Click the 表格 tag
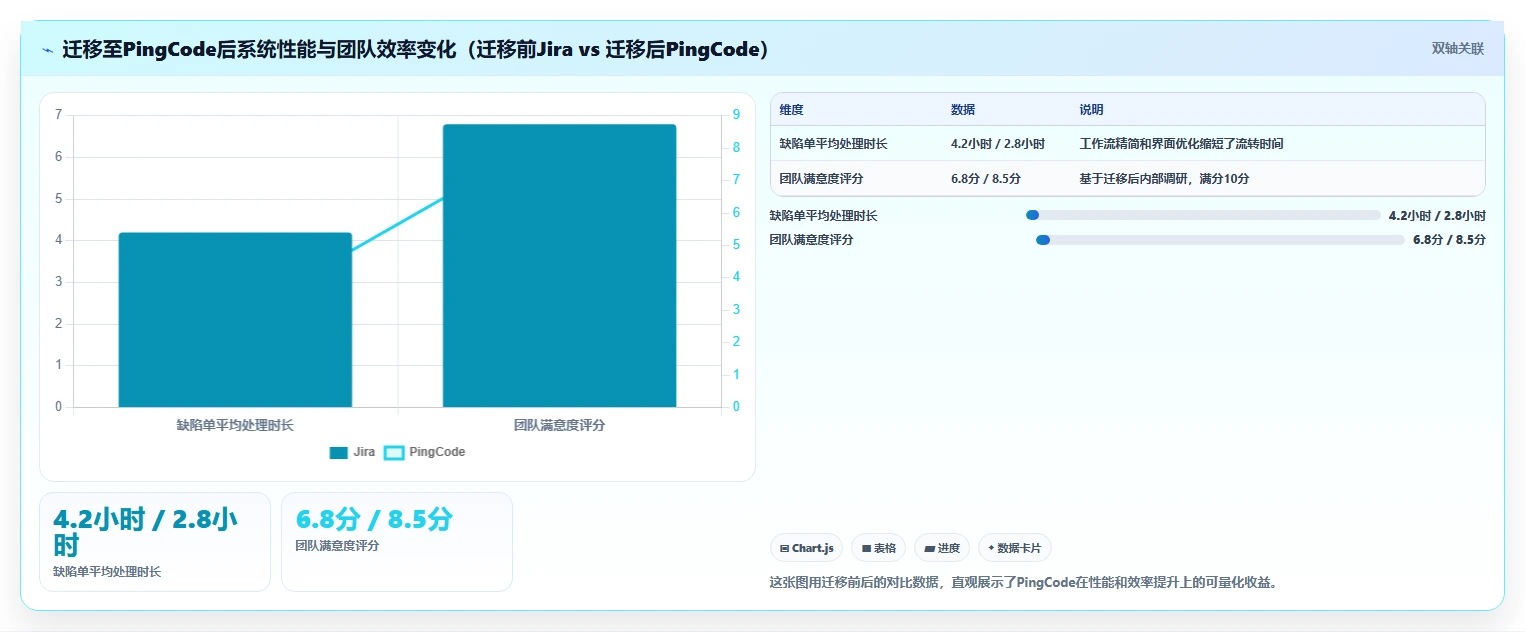This screenshot has width=1525, height=632. point(878,548)
